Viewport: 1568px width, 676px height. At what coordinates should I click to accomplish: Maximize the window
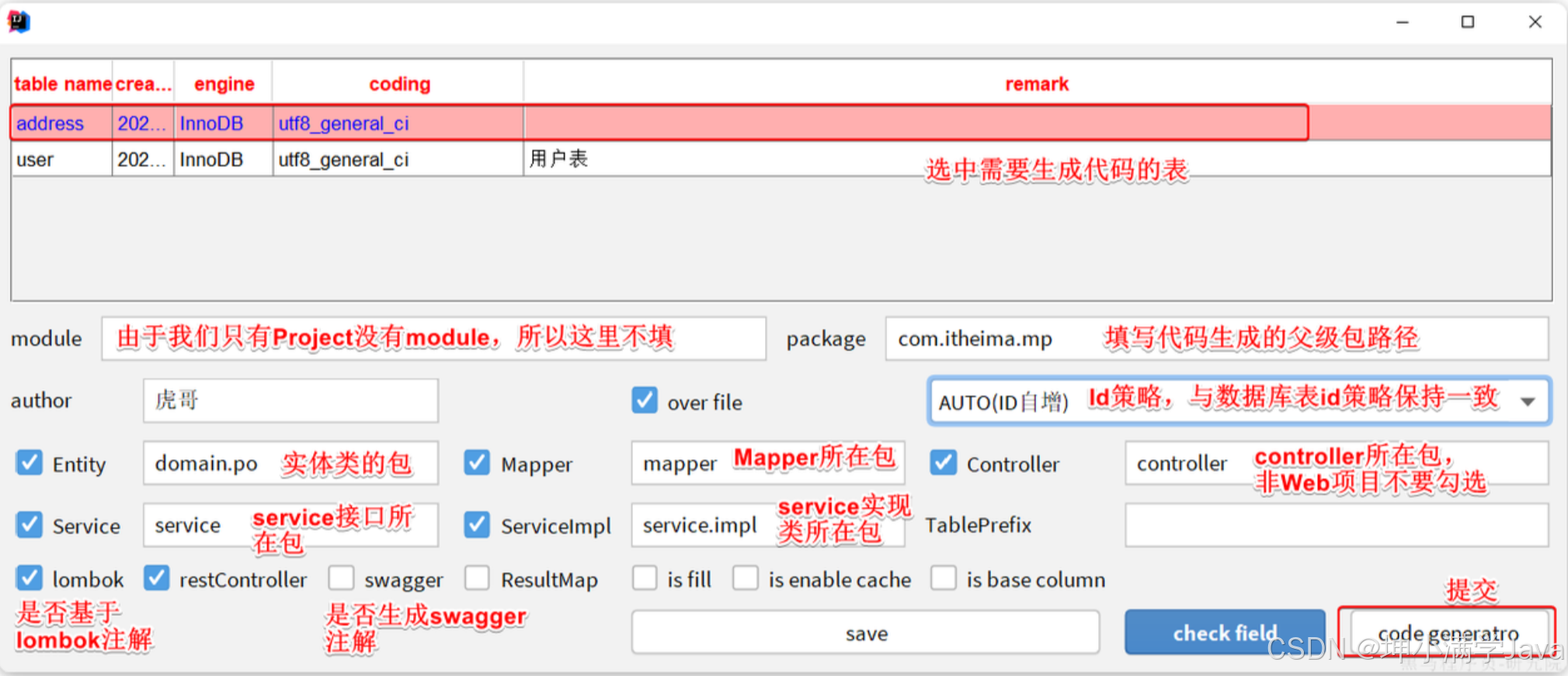(1468, 22)
